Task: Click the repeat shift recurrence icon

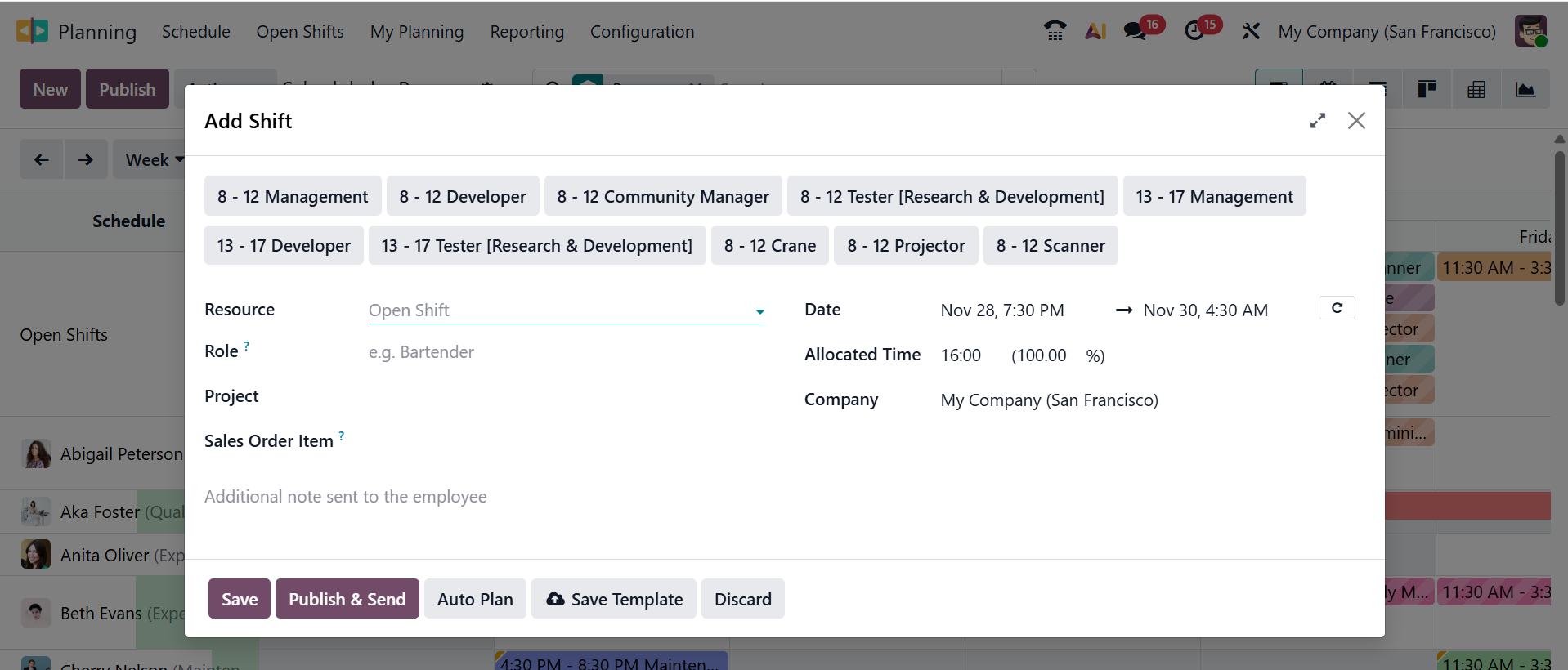Action: (1337, 308)
